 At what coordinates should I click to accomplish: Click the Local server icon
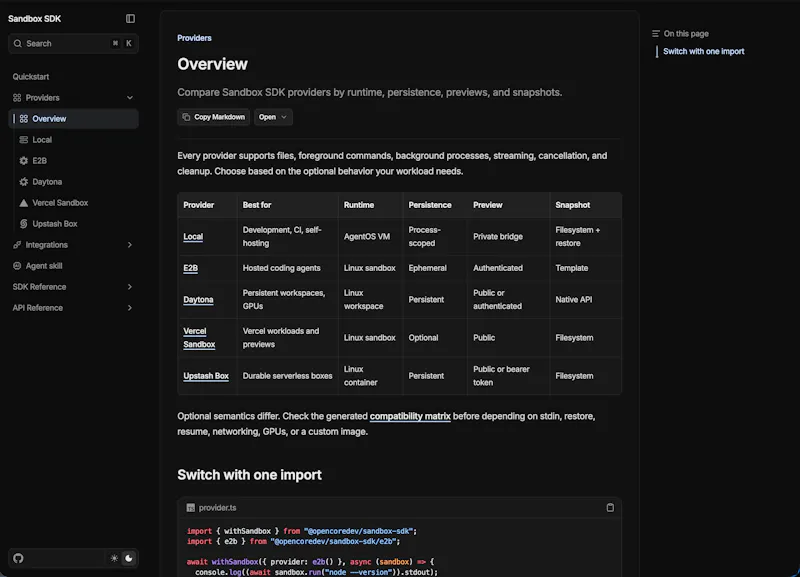(23, 140)
